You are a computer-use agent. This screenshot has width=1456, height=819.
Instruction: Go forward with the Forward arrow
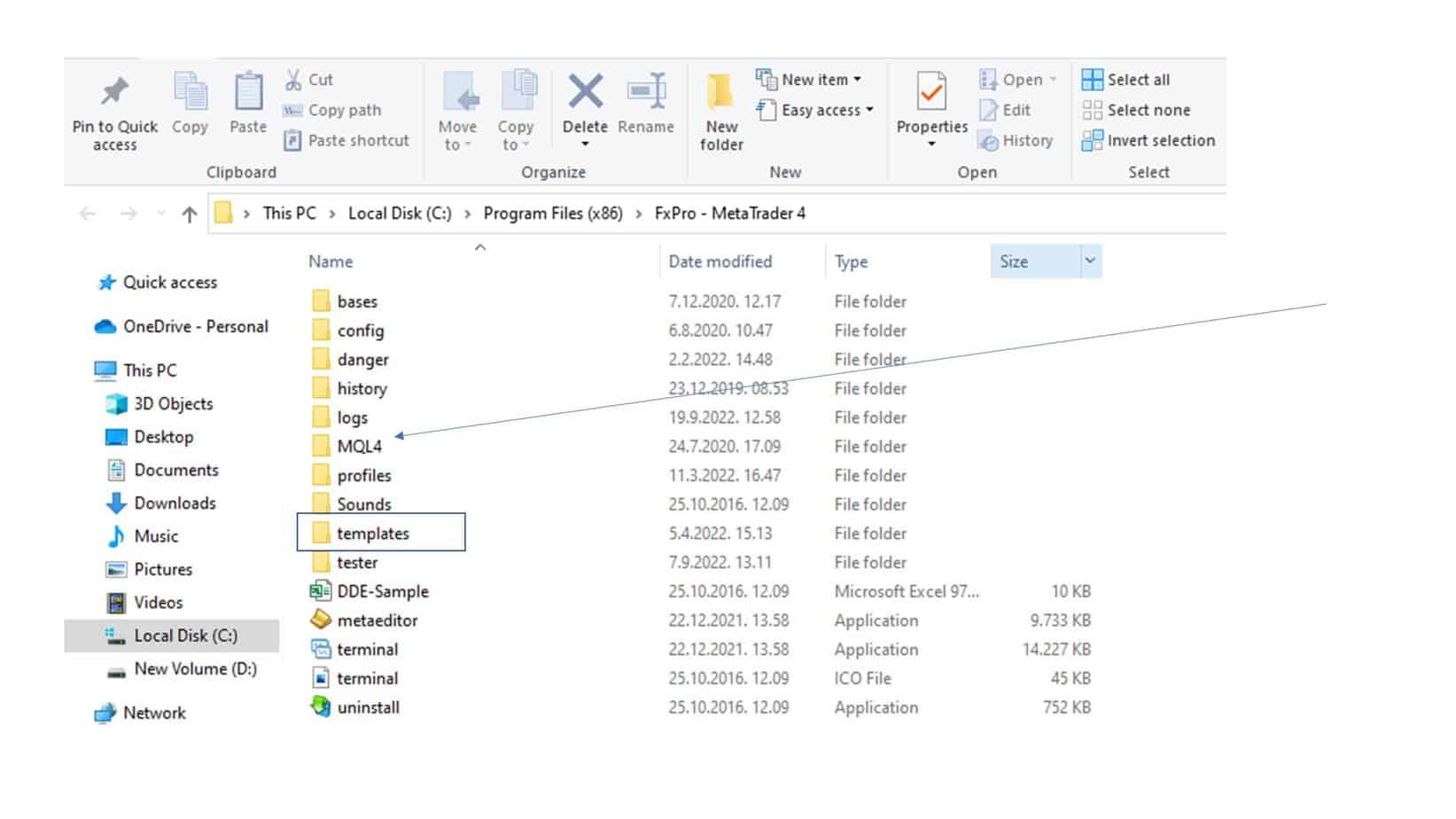(128, 214)
